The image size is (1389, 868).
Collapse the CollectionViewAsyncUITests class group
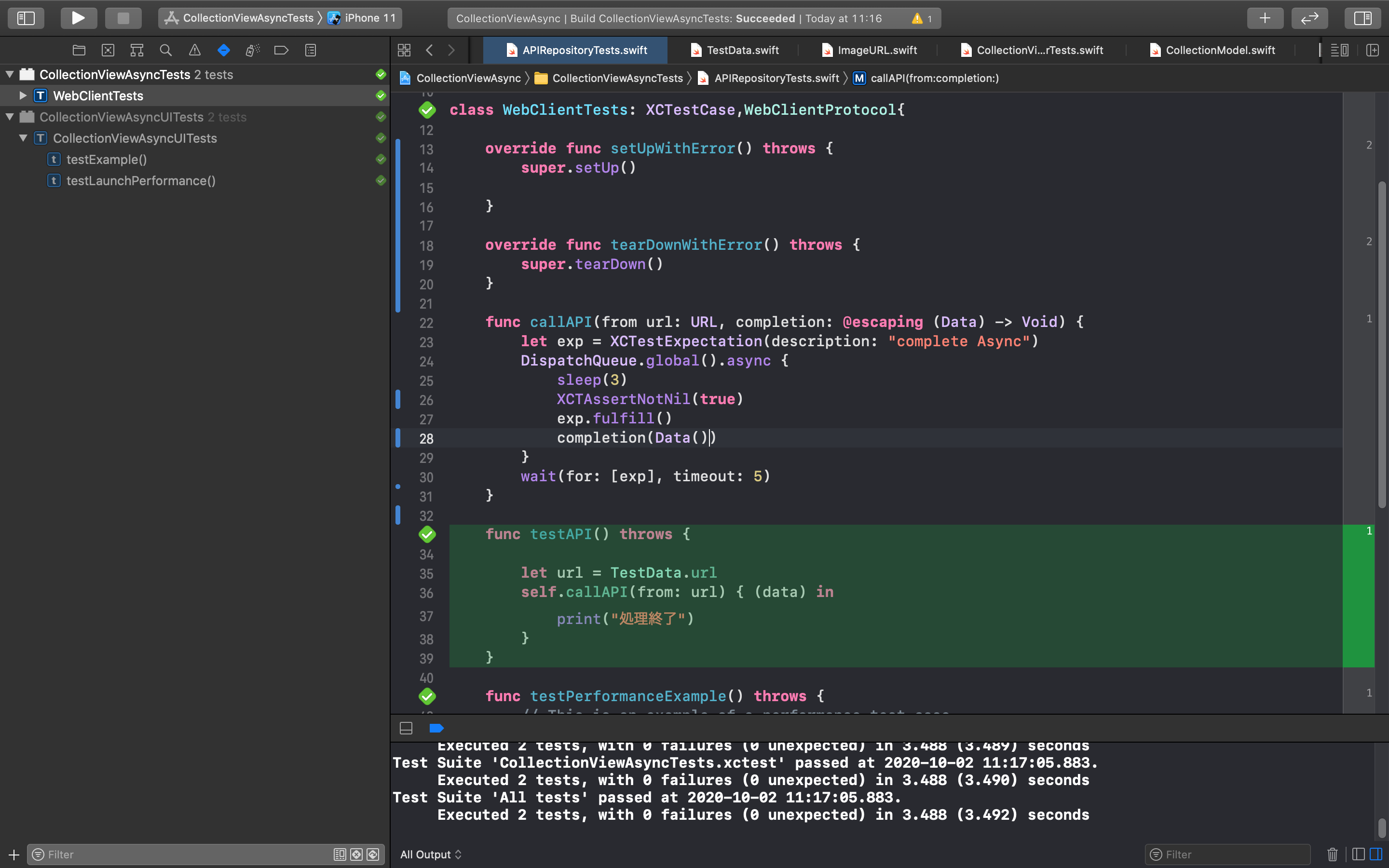click(23, 138)
